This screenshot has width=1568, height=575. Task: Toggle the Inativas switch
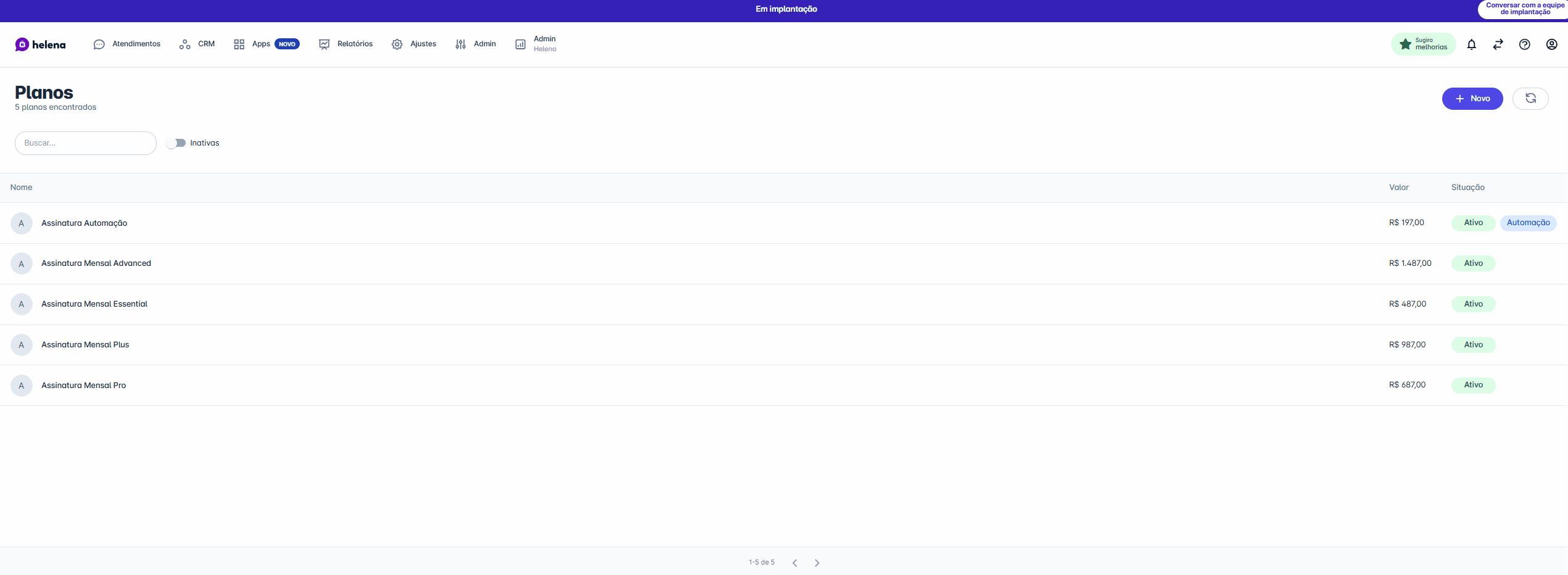(x=176, y=143)
